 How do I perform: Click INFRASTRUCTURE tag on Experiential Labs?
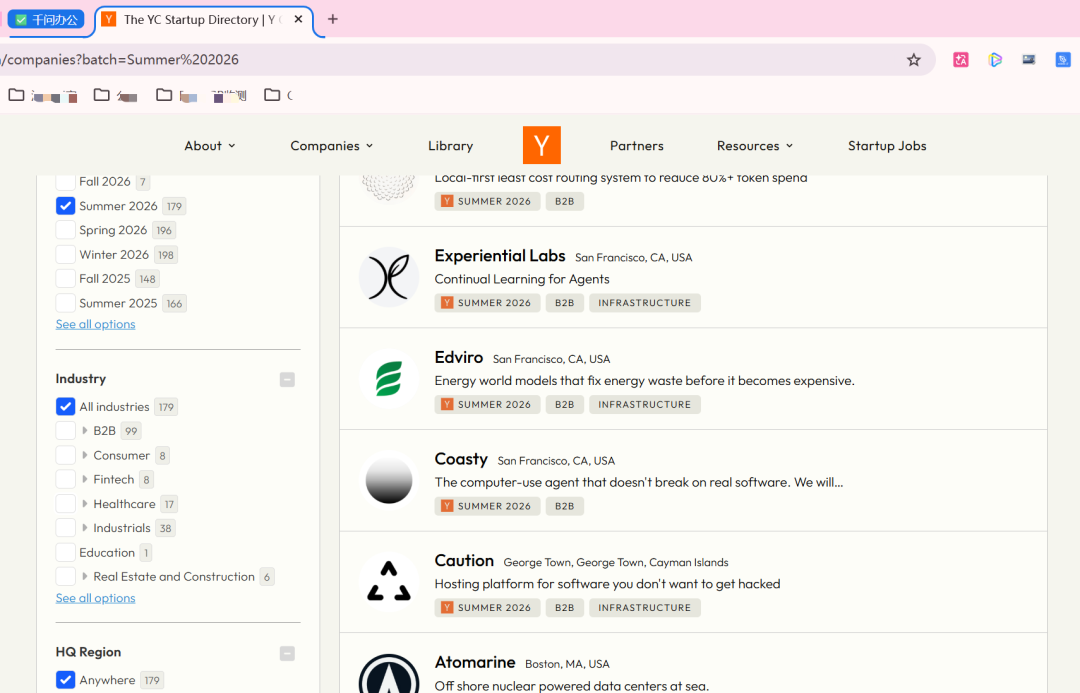tap(645, 303)
